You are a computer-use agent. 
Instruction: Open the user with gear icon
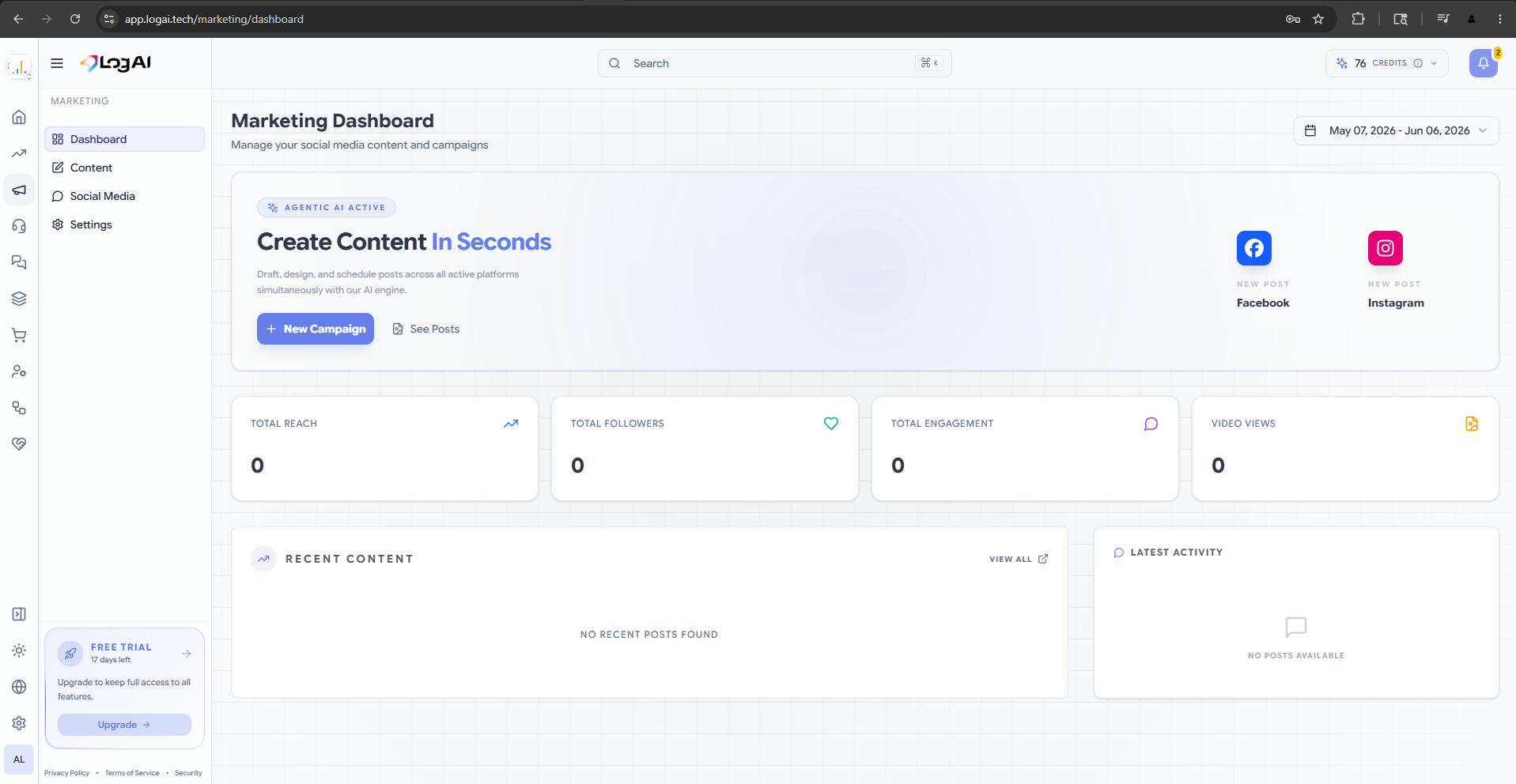pyautogui.click(x=19, y=371)
